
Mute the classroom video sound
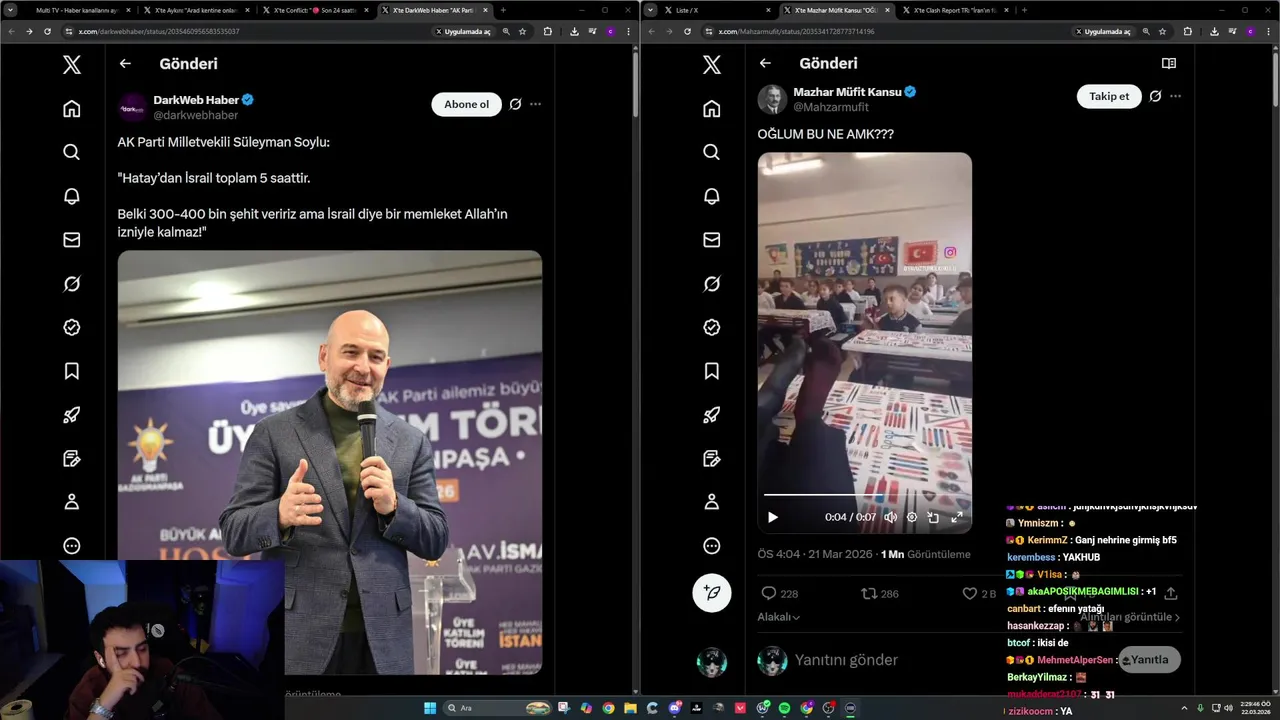pos(890,517)
